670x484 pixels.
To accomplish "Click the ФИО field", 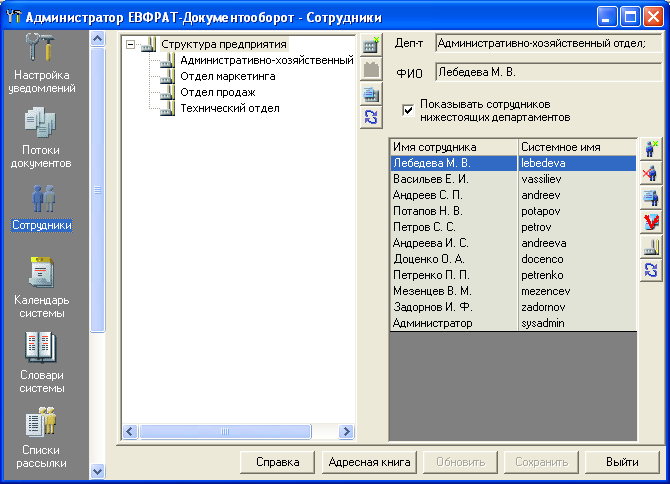I will click(549, 72).
